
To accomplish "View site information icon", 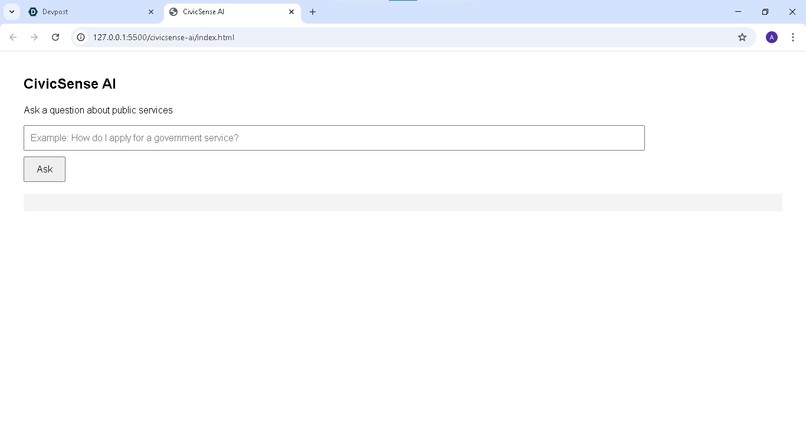I will 81,37.
